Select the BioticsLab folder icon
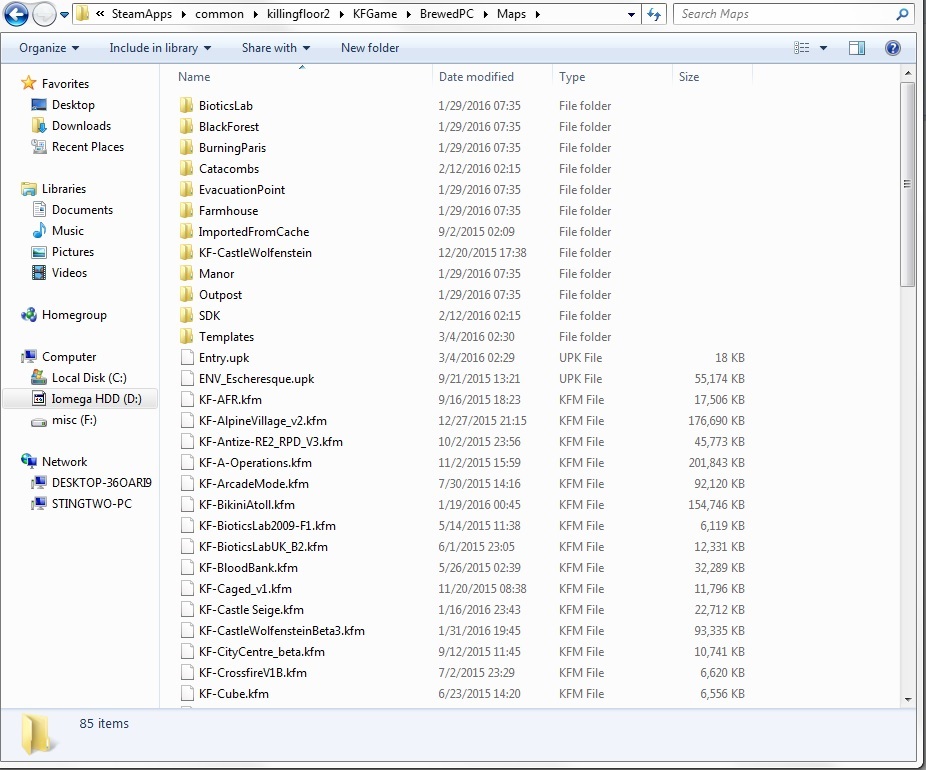 [186, 106]
